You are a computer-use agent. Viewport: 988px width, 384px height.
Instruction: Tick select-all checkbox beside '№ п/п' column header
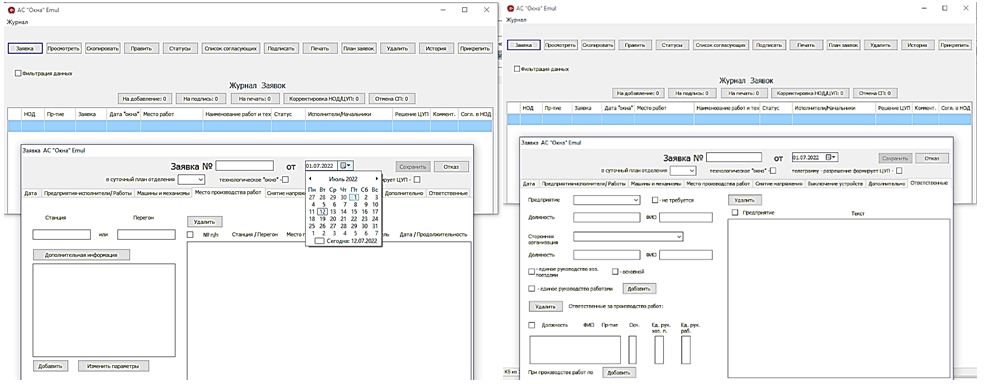point(190,235)
